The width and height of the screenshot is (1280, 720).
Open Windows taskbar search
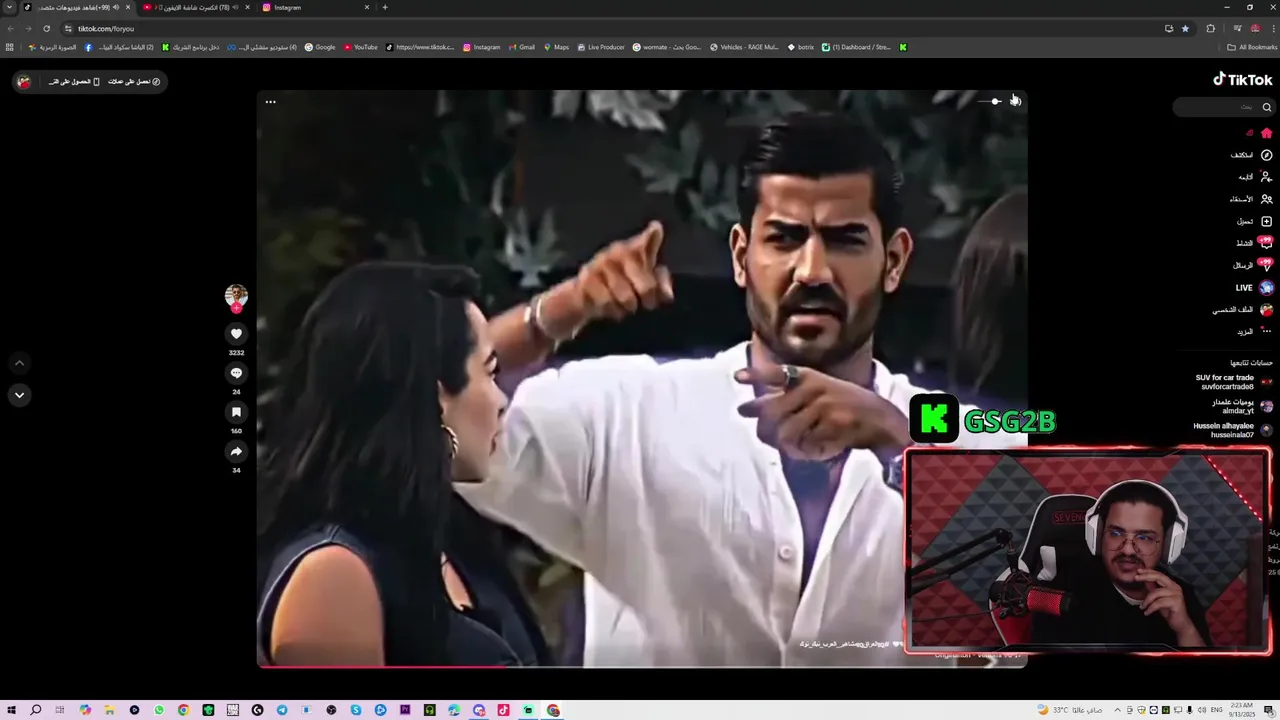pos(36,710)
